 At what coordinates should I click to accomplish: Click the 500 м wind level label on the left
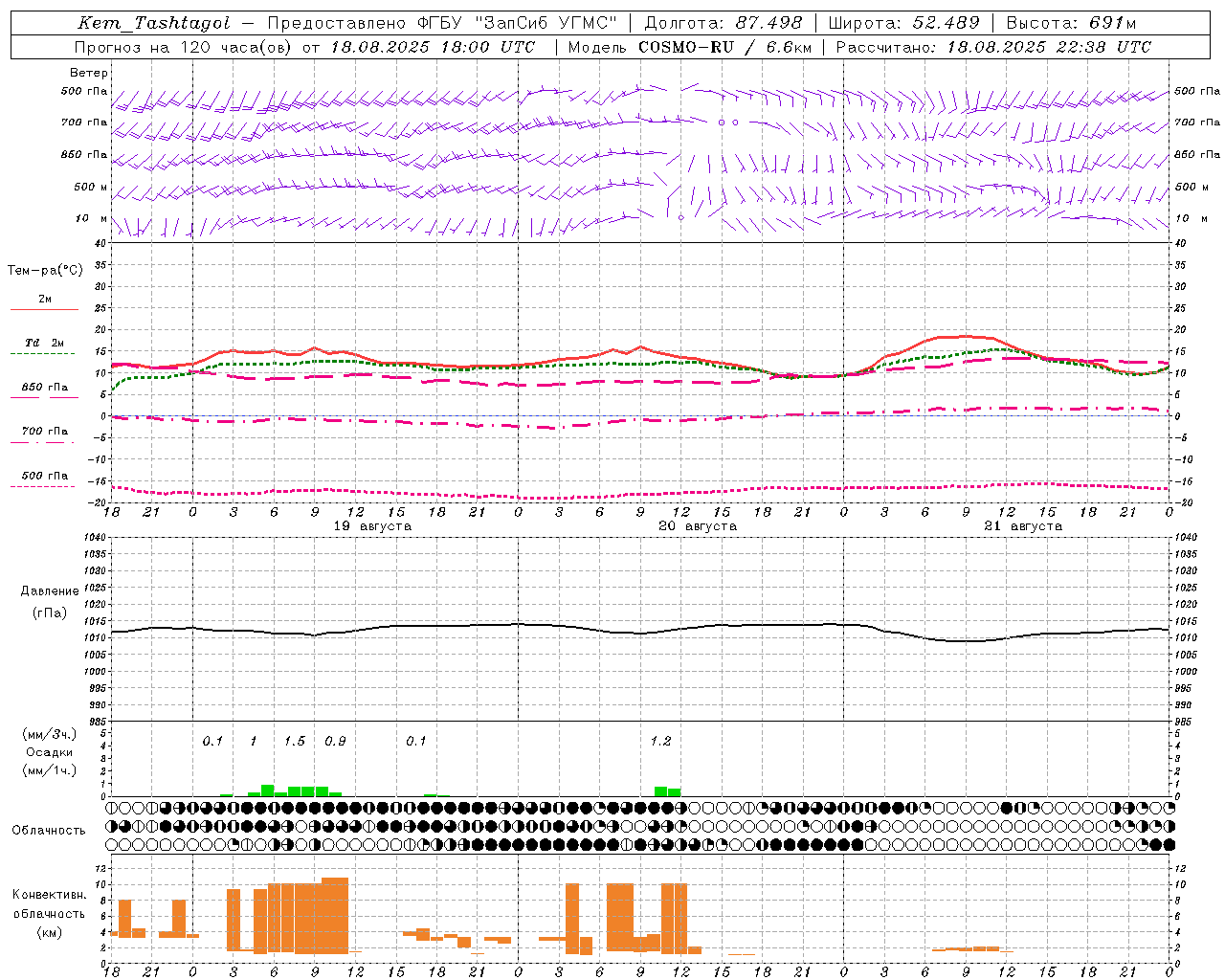91,187
